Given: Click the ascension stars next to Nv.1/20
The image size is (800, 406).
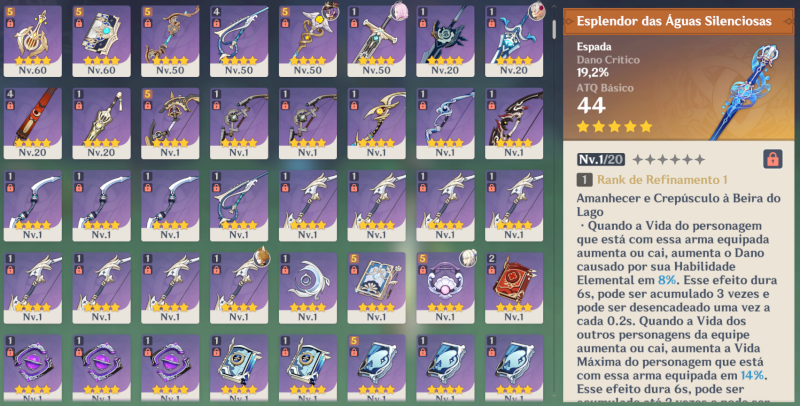Looking at the screenshot, I should click(x=669, y=160).
